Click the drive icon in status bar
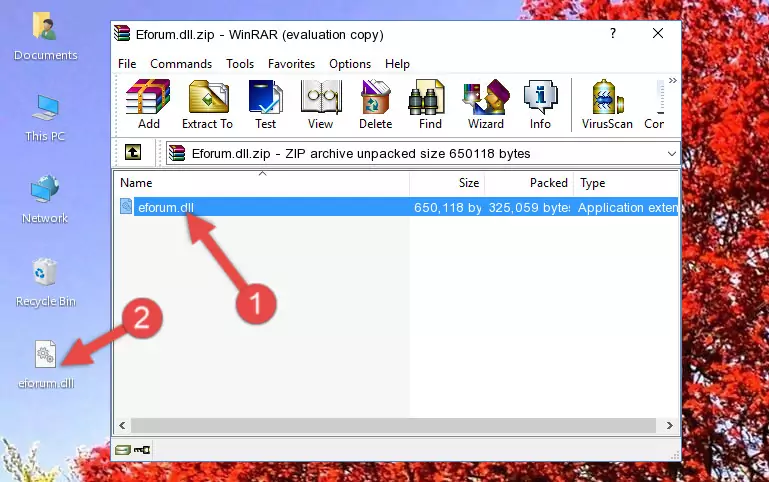This screenshot has height=482, width=769. [x=123, y=449]
